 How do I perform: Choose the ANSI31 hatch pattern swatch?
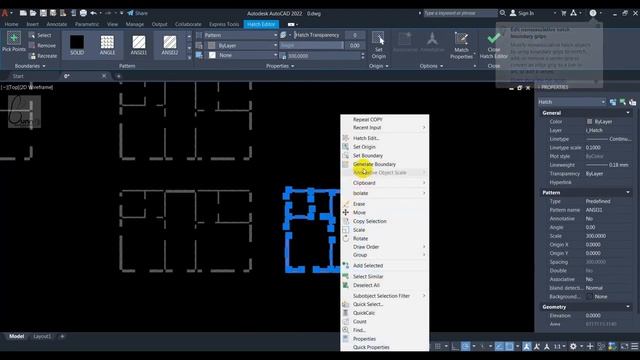click(x=139, y=42)
